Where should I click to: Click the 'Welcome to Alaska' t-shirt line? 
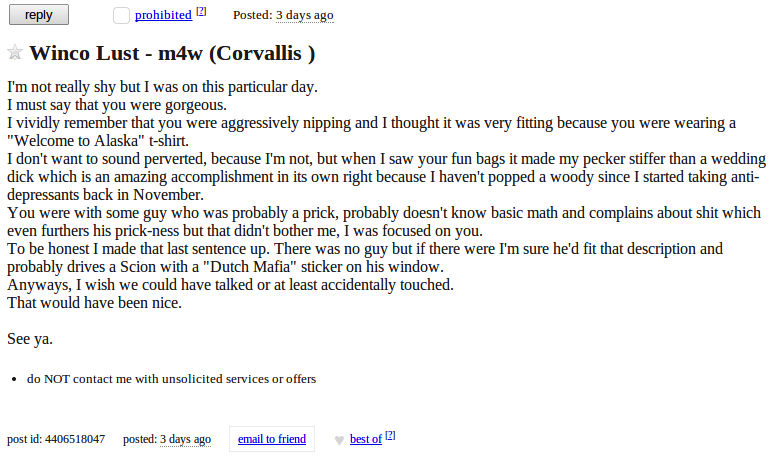98,141
